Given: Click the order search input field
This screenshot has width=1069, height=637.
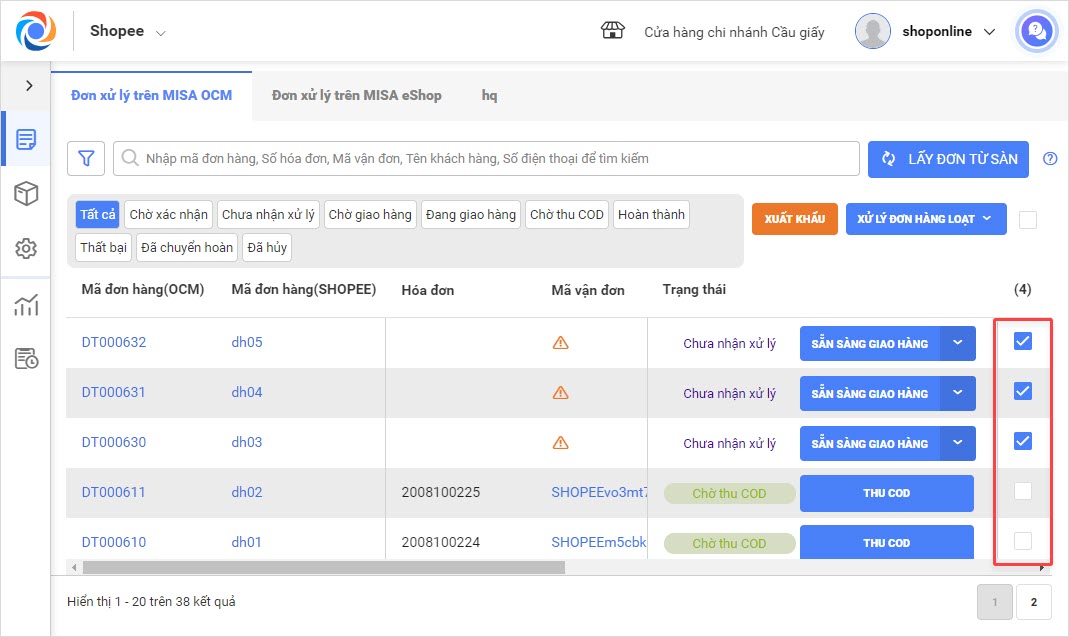Looking at the screenshot, I should click(490, 158).
